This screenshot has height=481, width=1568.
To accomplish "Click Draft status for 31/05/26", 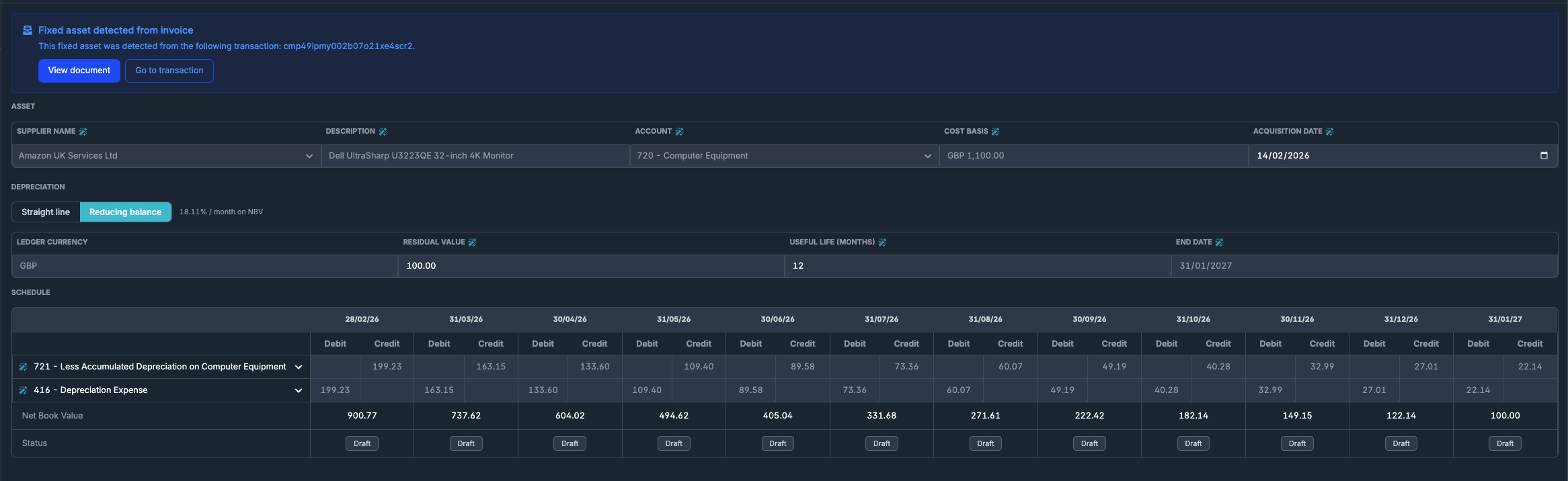I will click(674, 443).
